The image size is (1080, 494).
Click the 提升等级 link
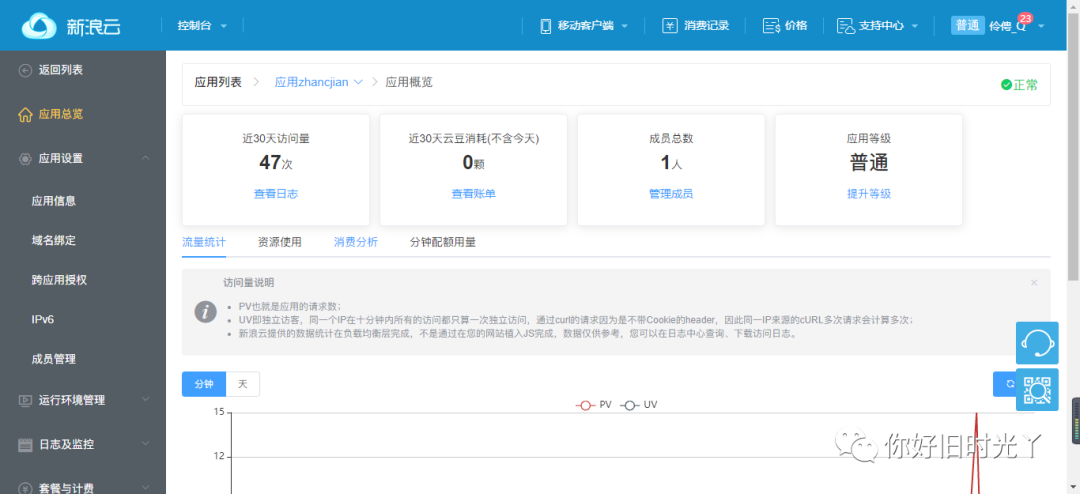pos(869,194)
